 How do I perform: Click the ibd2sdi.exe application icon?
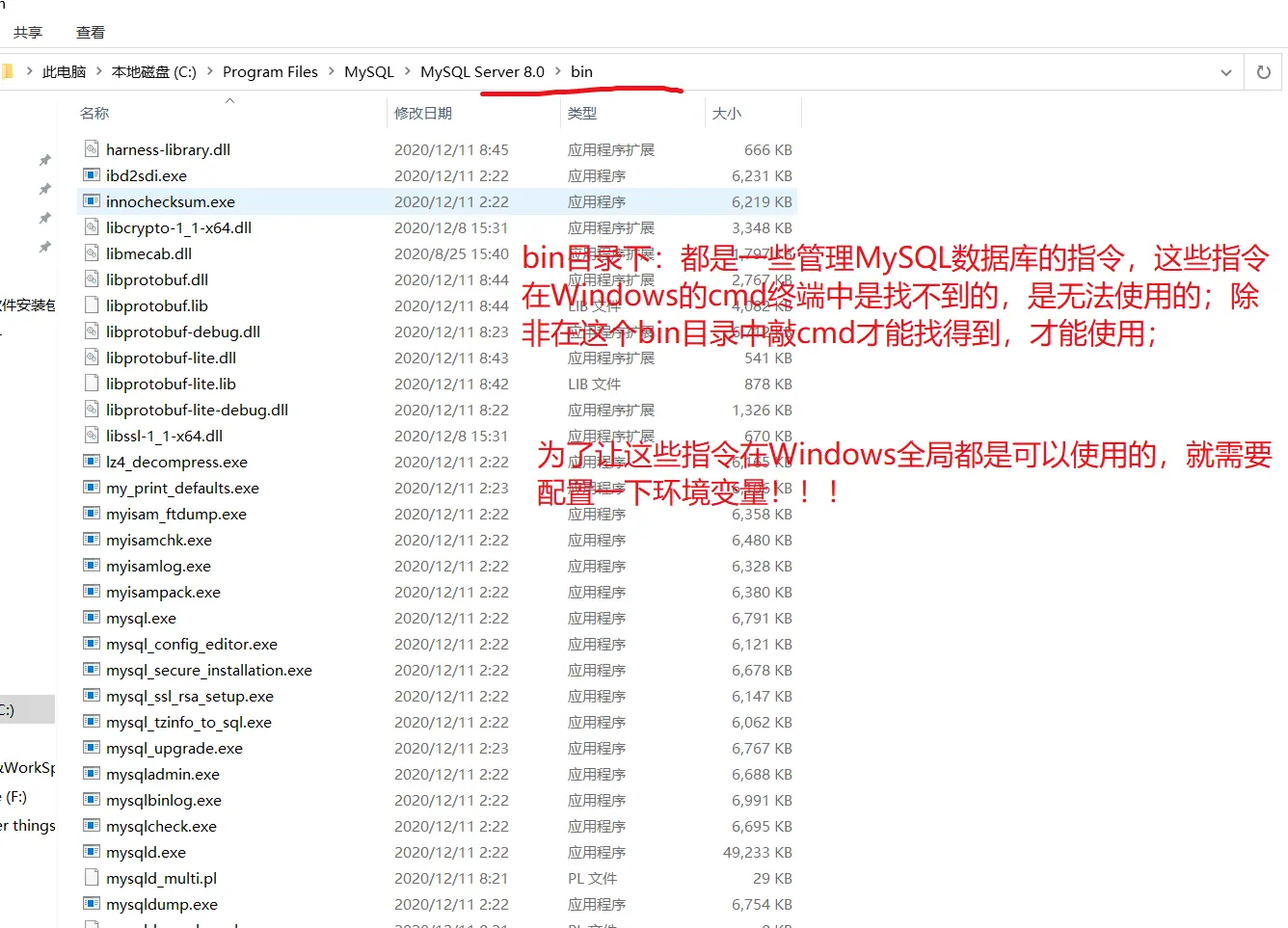(92, 175)
